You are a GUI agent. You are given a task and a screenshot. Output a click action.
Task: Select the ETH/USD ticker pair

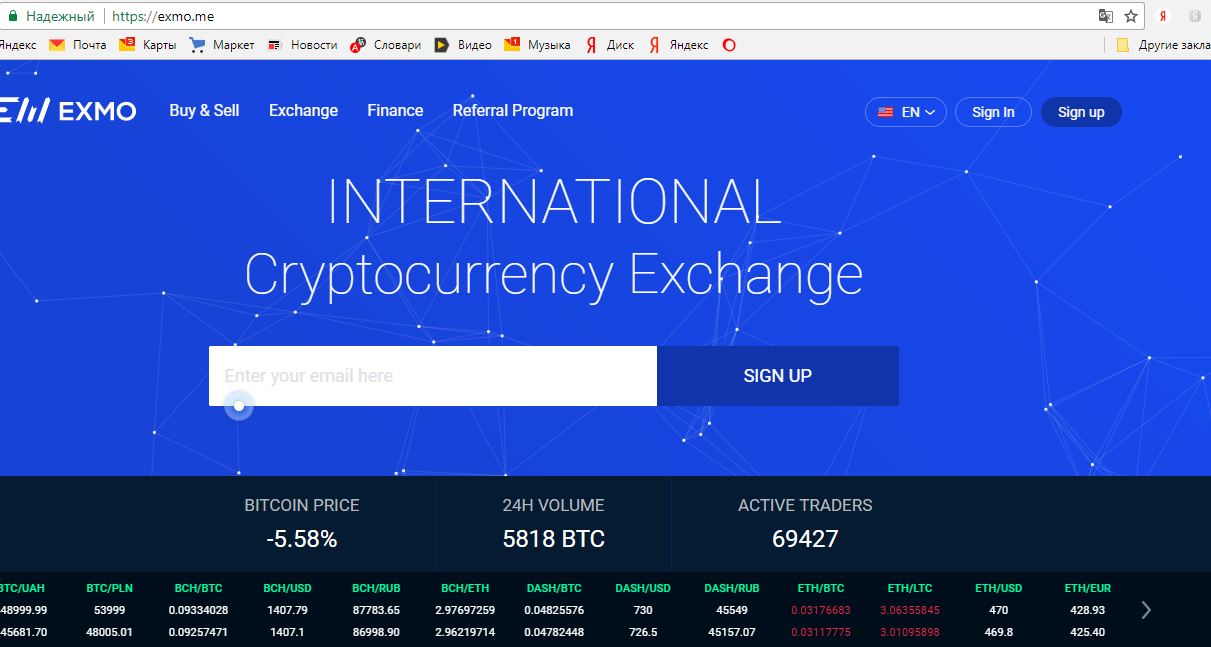(998, 588)
